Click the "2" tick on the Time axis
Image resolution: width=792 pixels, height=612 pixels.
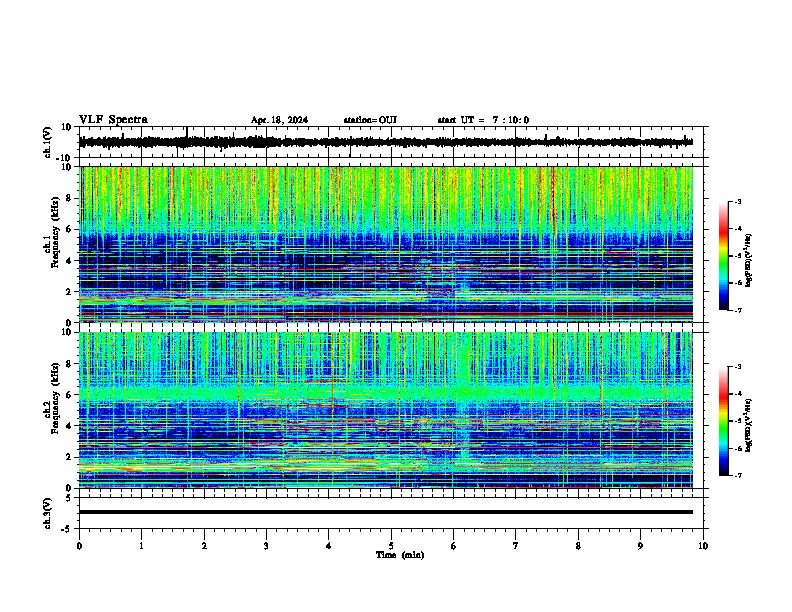[x=204, y=546]
